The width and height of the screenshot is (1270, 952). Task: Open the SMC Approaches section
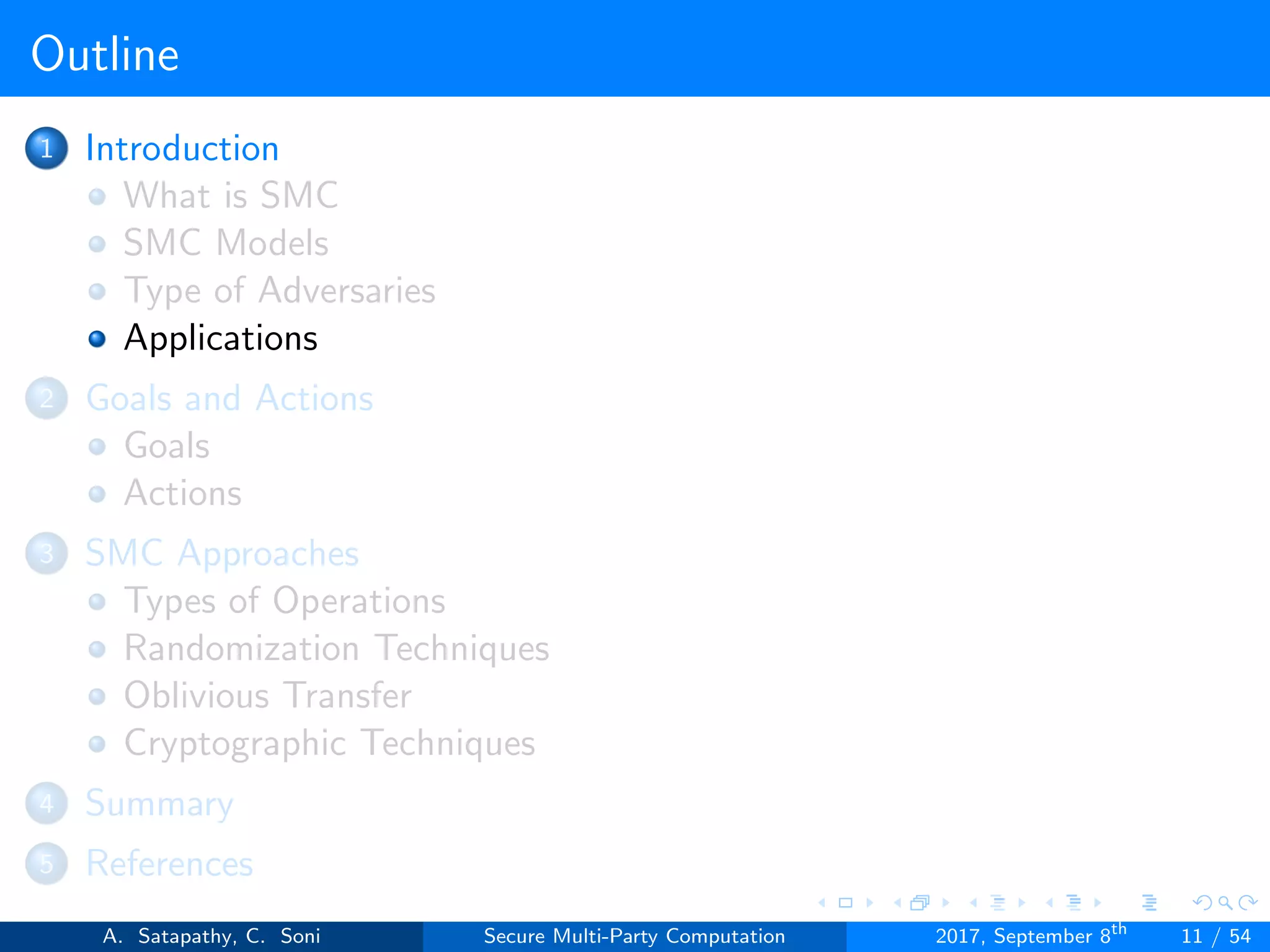click(x=222, y=553)
